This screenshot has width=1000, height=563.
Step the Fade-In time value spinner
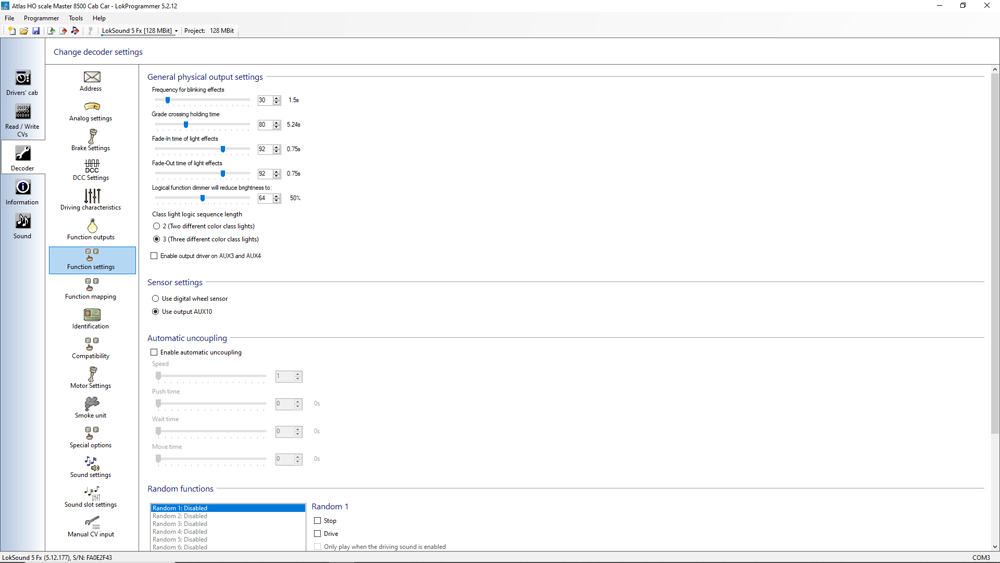277,149
